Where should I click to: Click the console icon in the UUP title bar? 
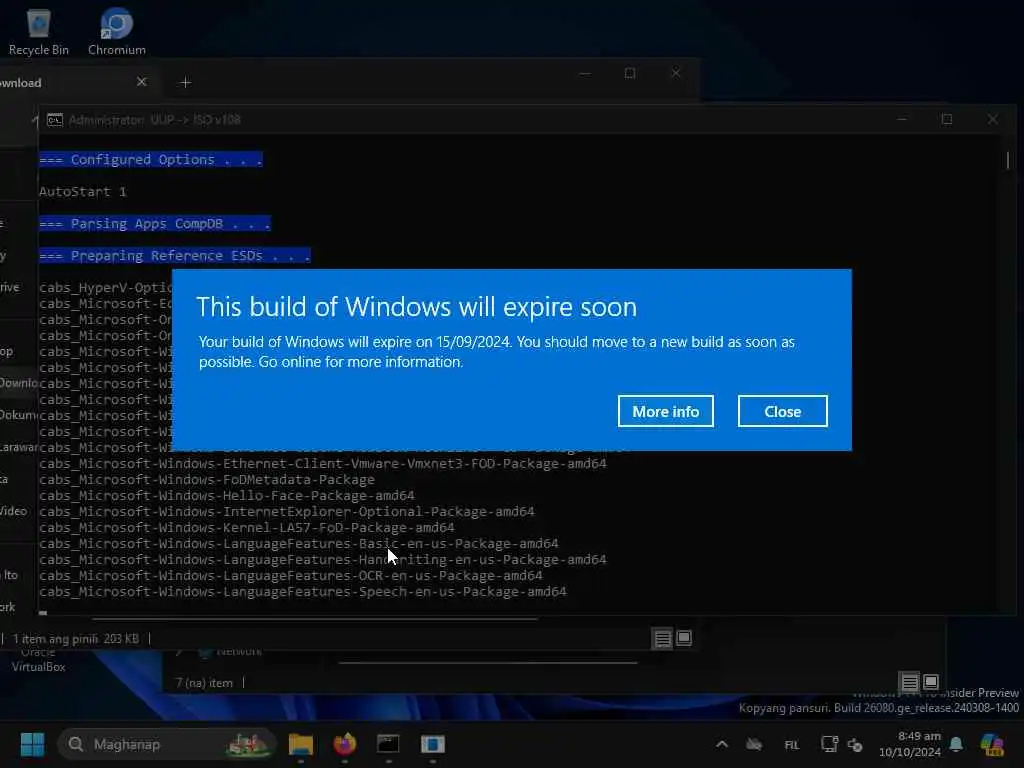[55, 120]
